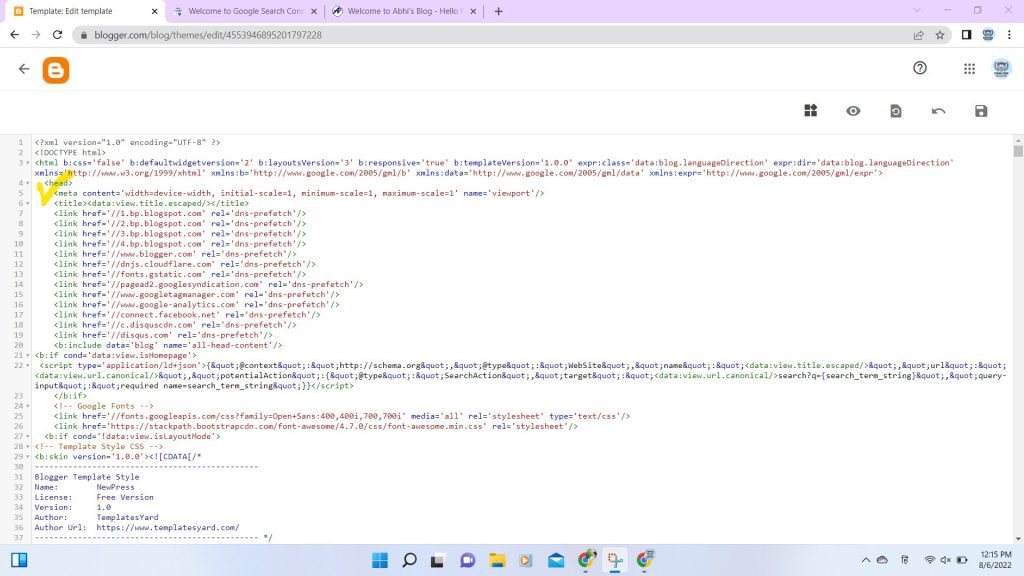Screen dimensions: 1024x576
Task: Close the Abhi's Blog tab
Action: tap(473, 11)
